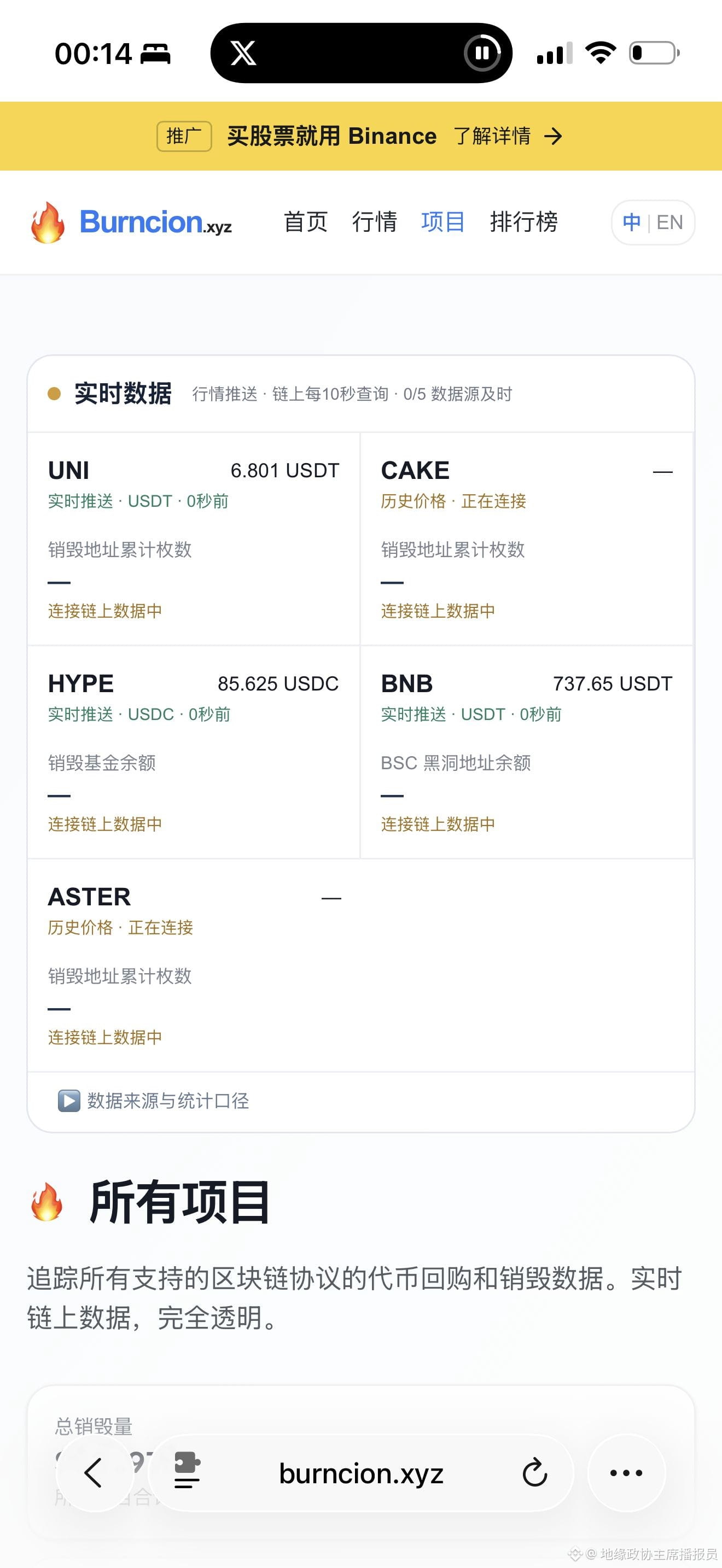This screenshot has width=722, height=1568.
Task: Click the 了解详情 link in banner
Action: [492, 136]
